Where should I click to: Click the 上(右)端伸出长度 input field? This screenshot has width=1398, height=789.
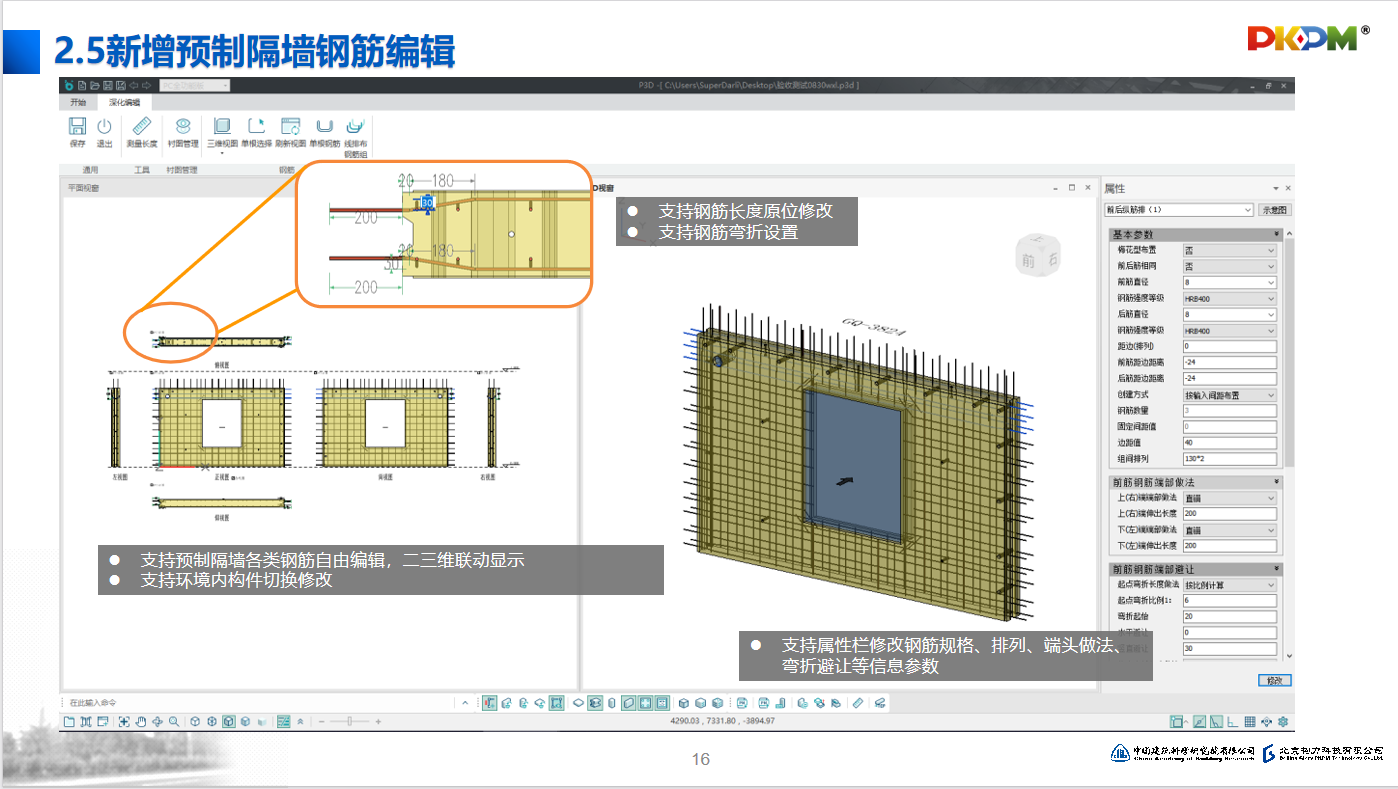click(1229, 514)
